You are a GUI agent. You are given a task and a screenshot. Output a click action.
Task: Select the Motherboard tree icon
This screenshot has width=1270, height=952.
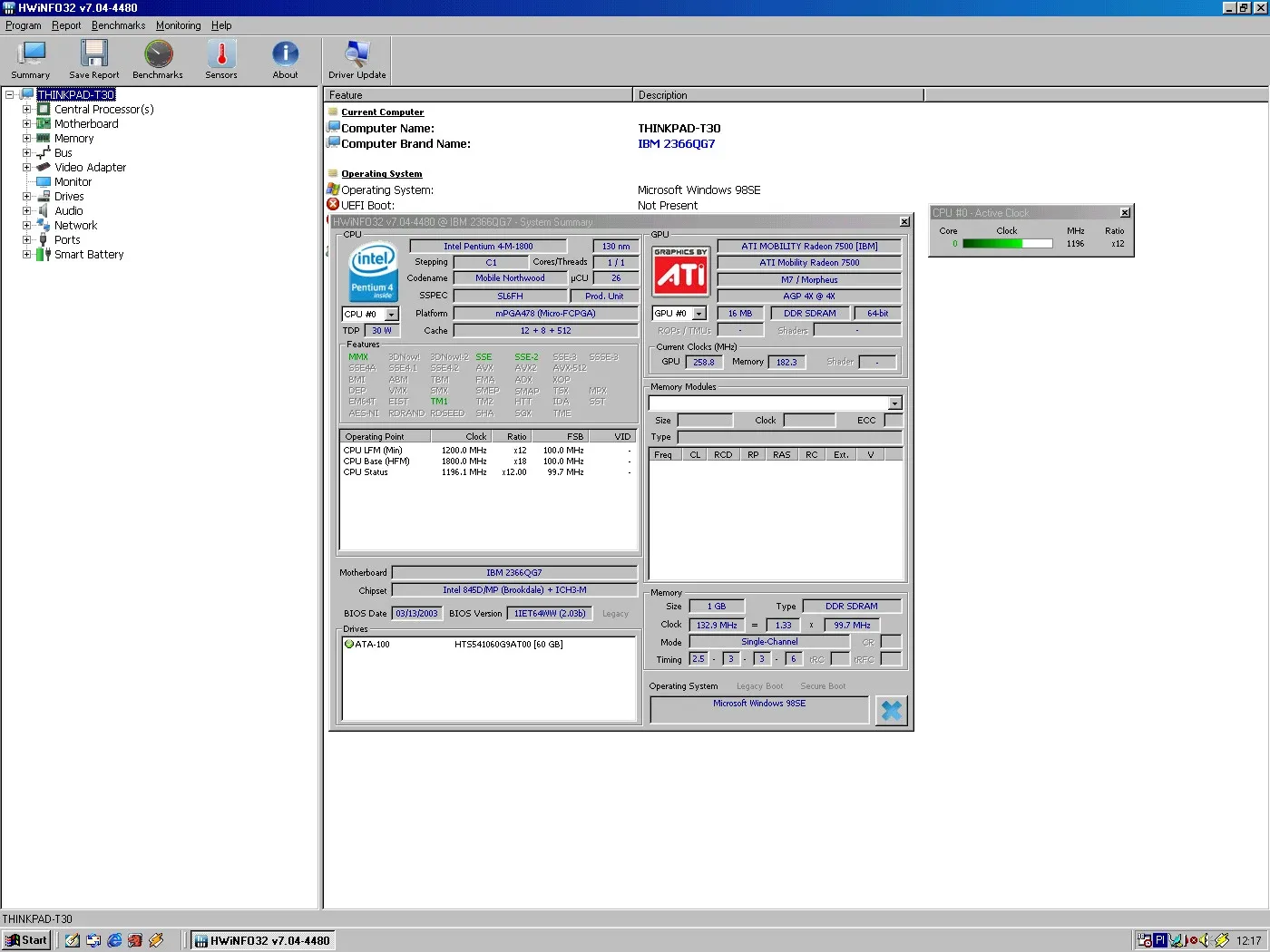pyautogui.click(x=44, y=123)
